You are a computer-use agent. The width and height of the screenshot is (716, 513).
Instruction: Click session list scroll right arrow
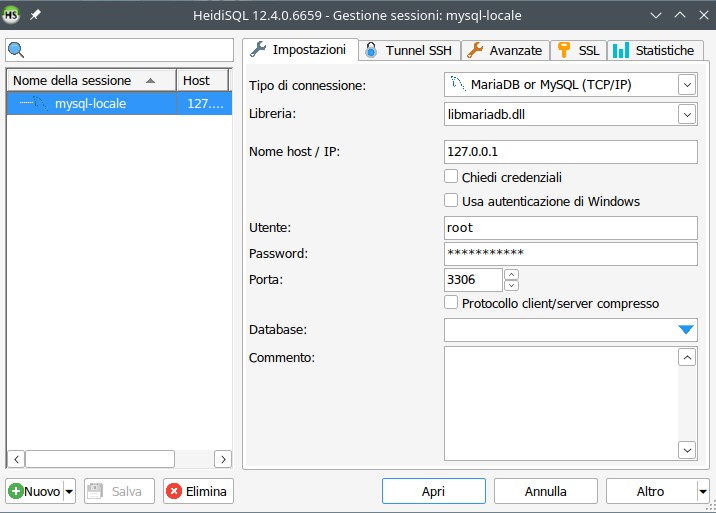click(223, 459)
